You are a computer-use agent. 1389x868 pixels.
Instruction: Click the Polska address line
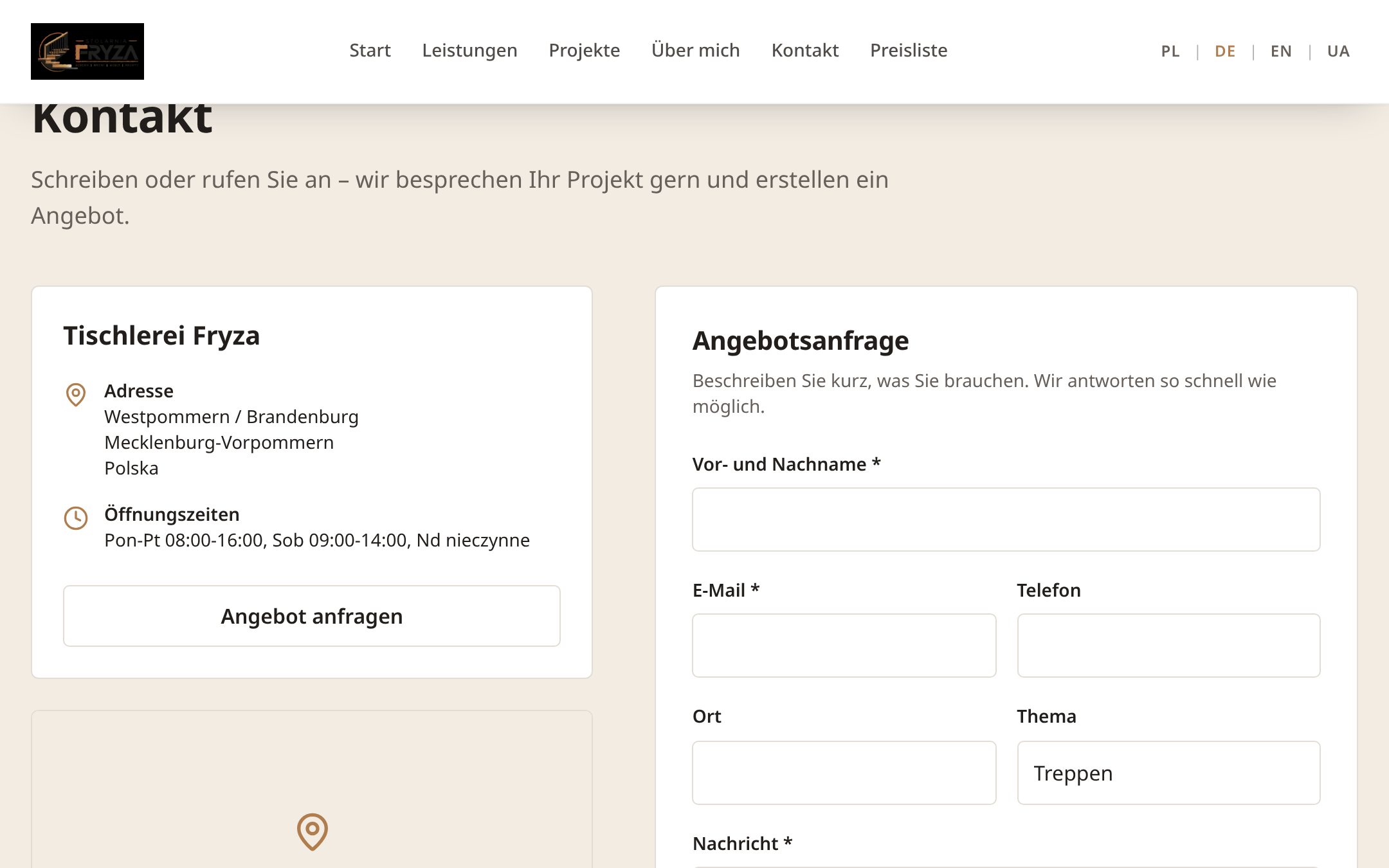[x=131, y=468]
